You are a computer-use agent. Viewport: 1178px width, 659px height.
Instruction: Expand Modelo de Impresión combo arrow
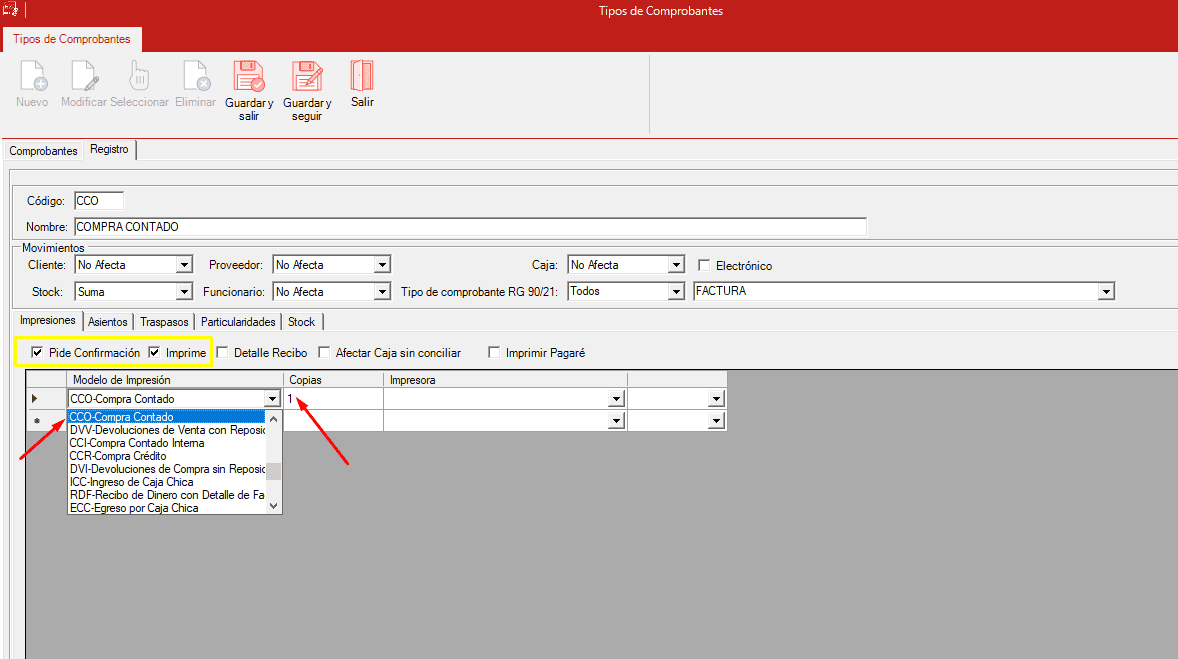click(x=272, y=399)
